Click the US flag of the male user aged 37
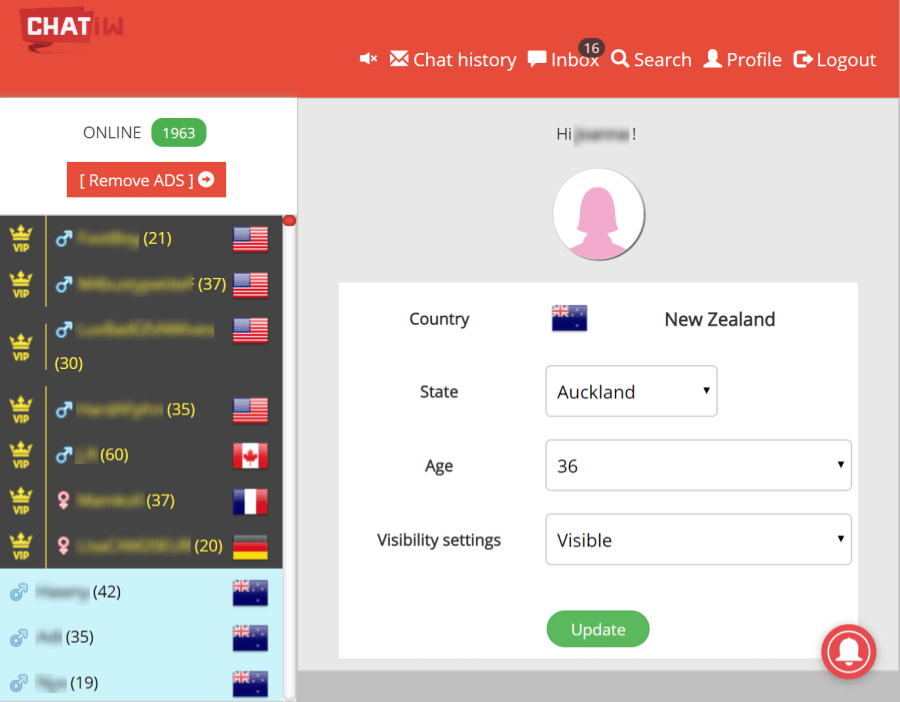The image size is (900, 702). [x=250, y=285]
